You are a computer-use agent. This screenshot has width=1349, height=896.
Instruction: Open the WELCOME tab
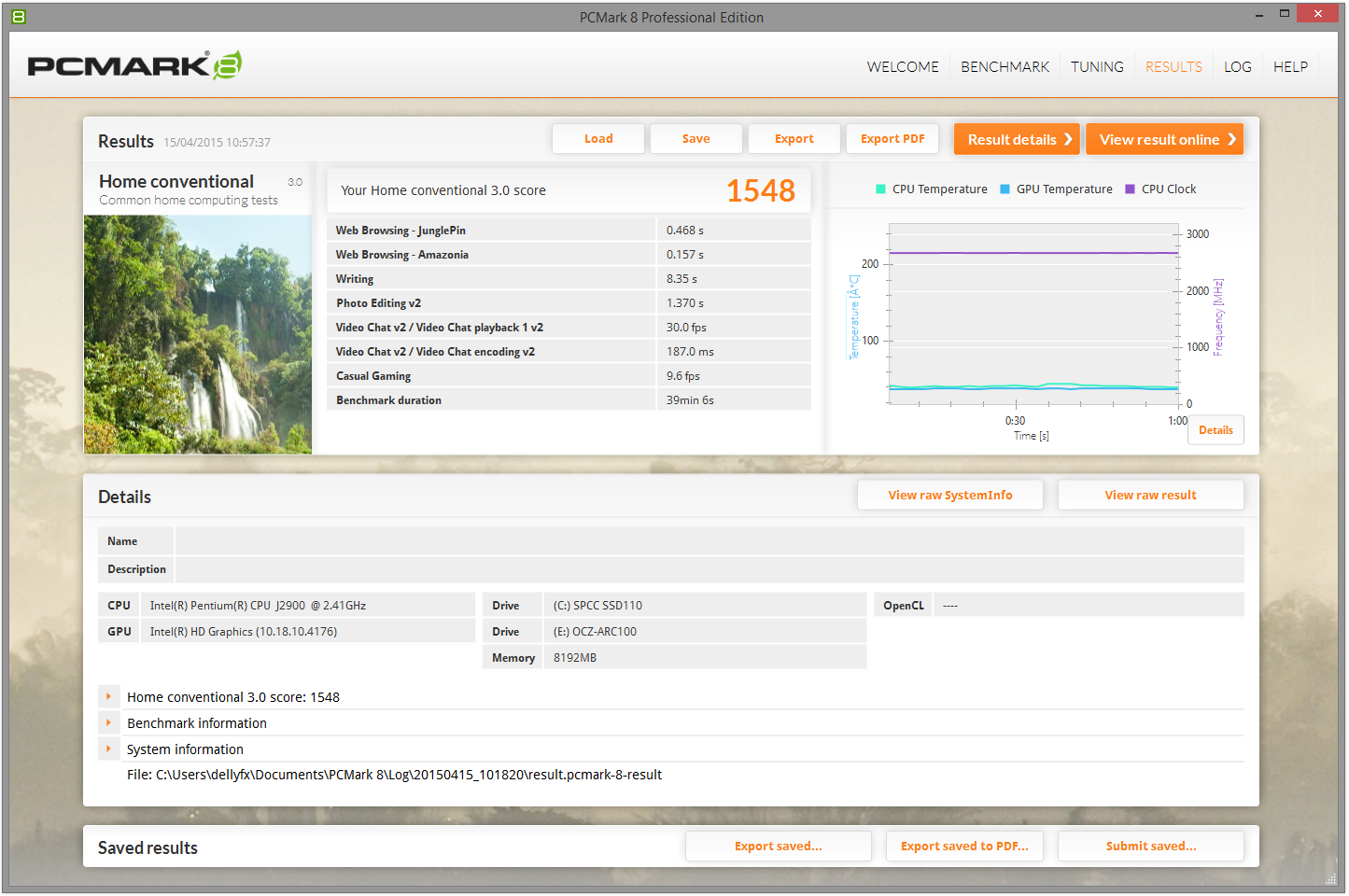click(903, 67)
